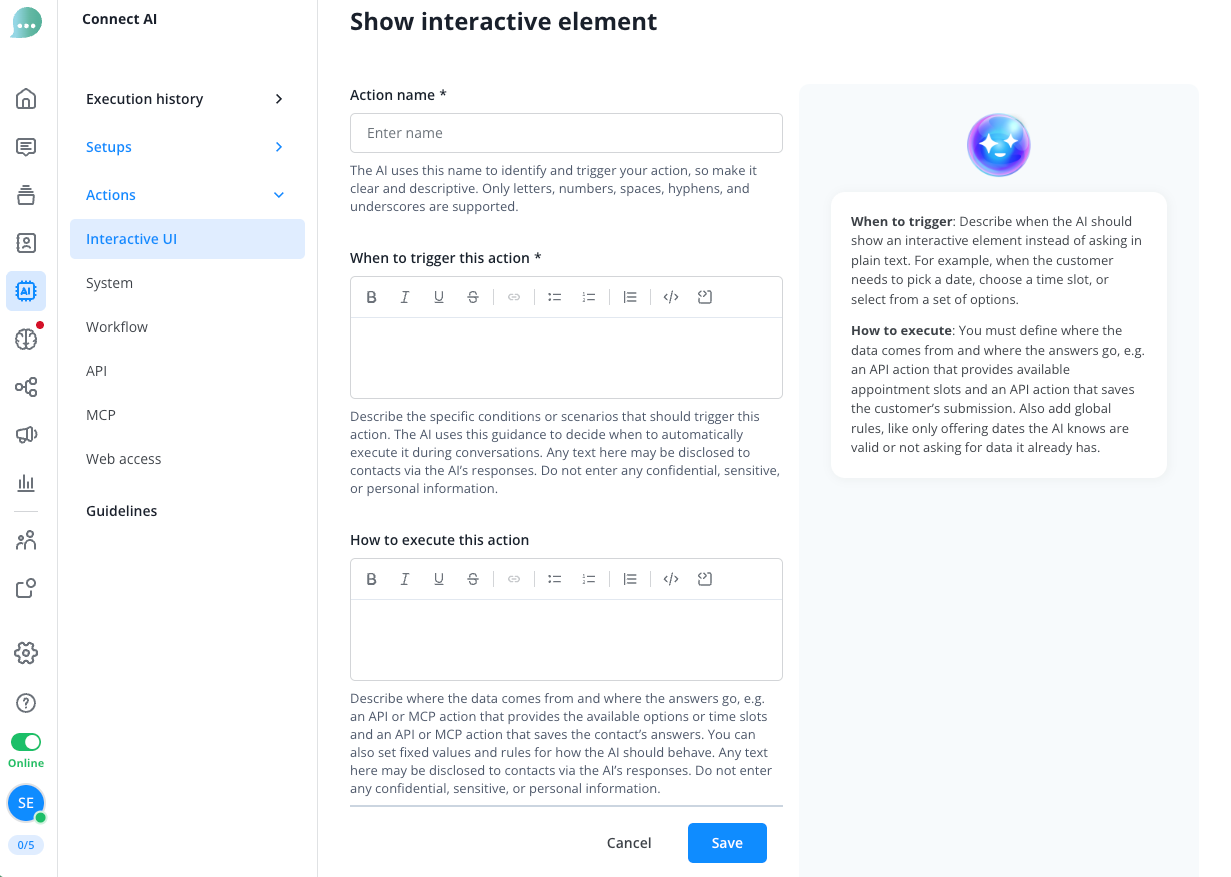Insert code block in the trigger editor
This screenshot has height=877, width=1231.
click(671, 297)
